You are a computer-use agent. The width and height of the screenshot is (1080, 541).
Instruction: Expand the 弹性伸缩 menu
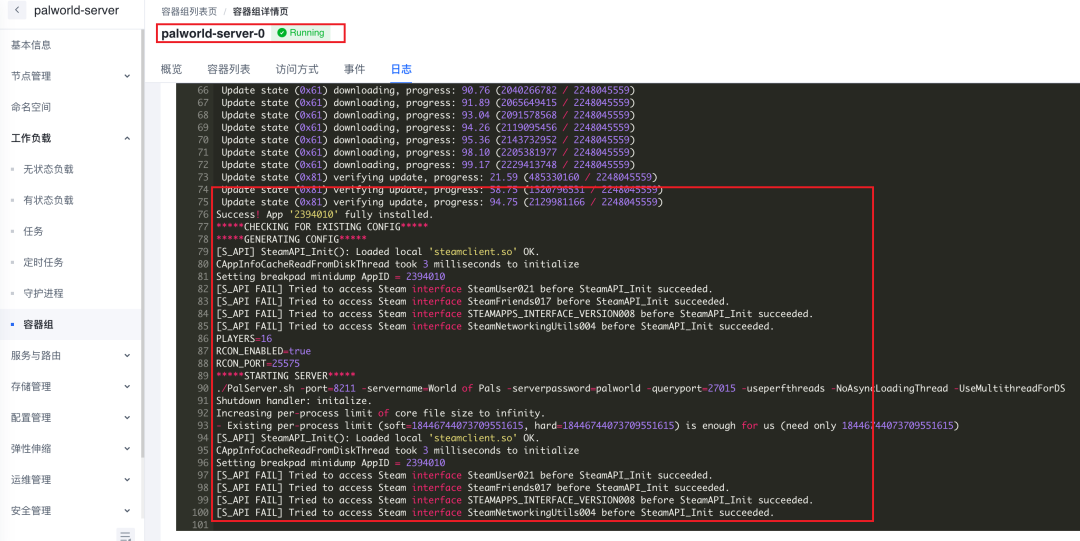pos(126,449)
